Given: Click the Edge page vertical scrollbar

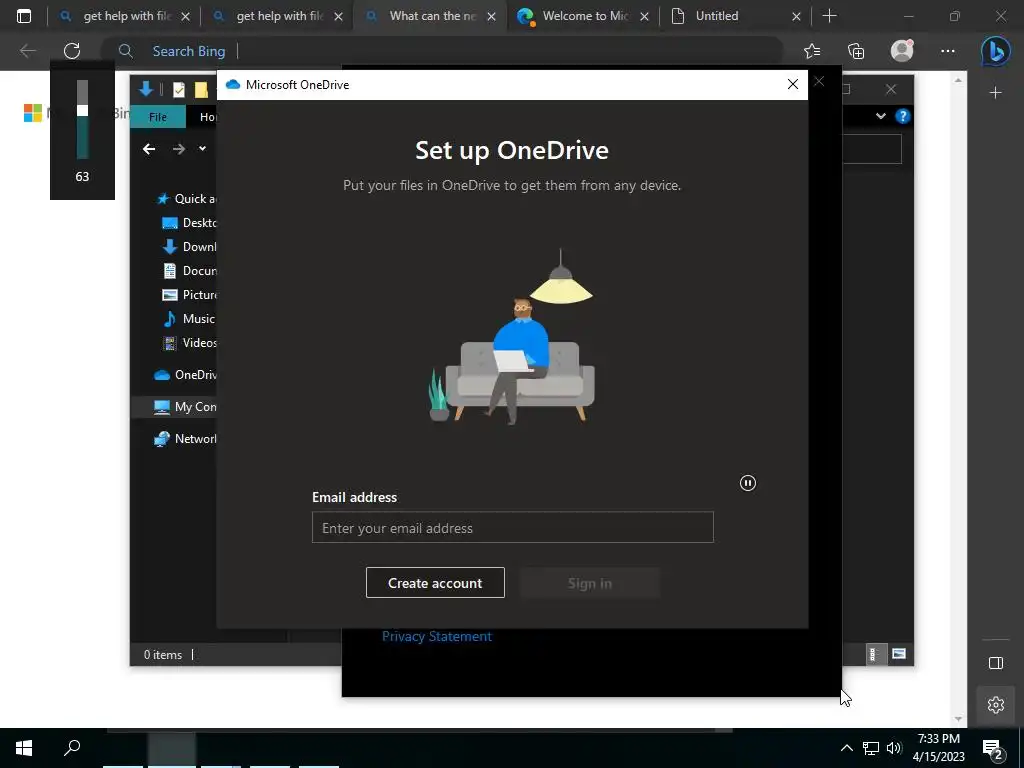Looking at the screenshot, I should [x=958, y=398].
